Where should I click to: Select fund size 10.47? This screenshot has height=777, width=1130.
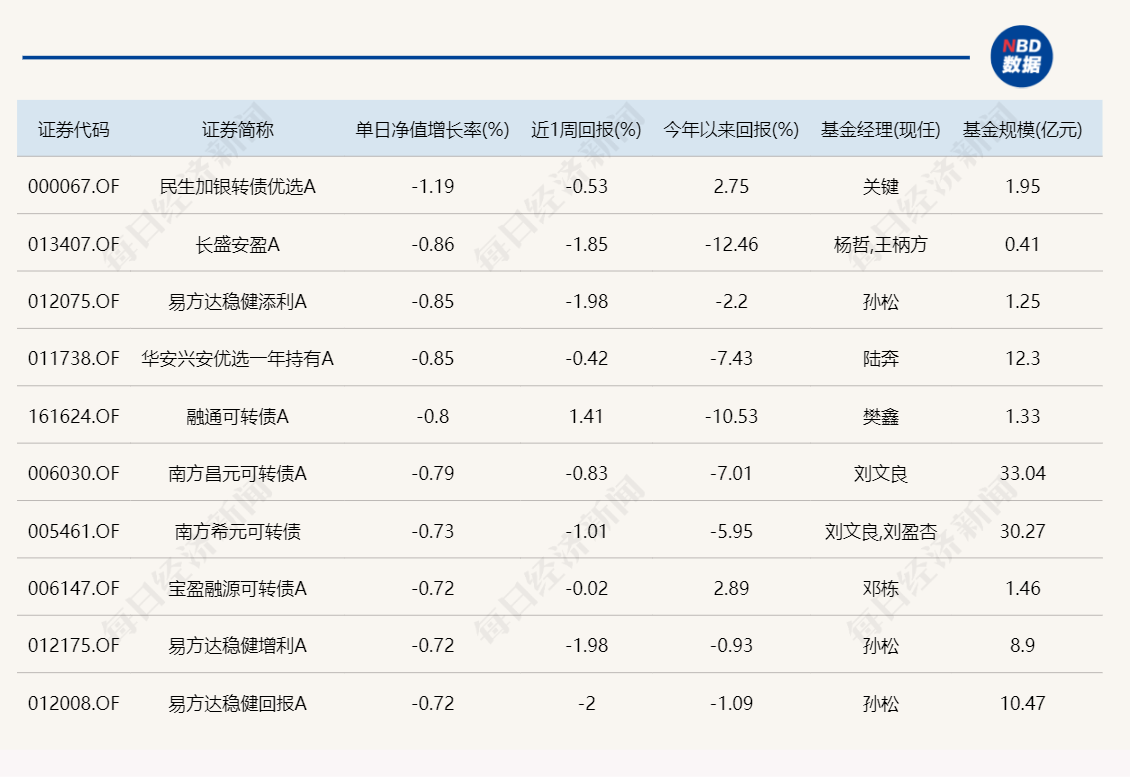1023,703
